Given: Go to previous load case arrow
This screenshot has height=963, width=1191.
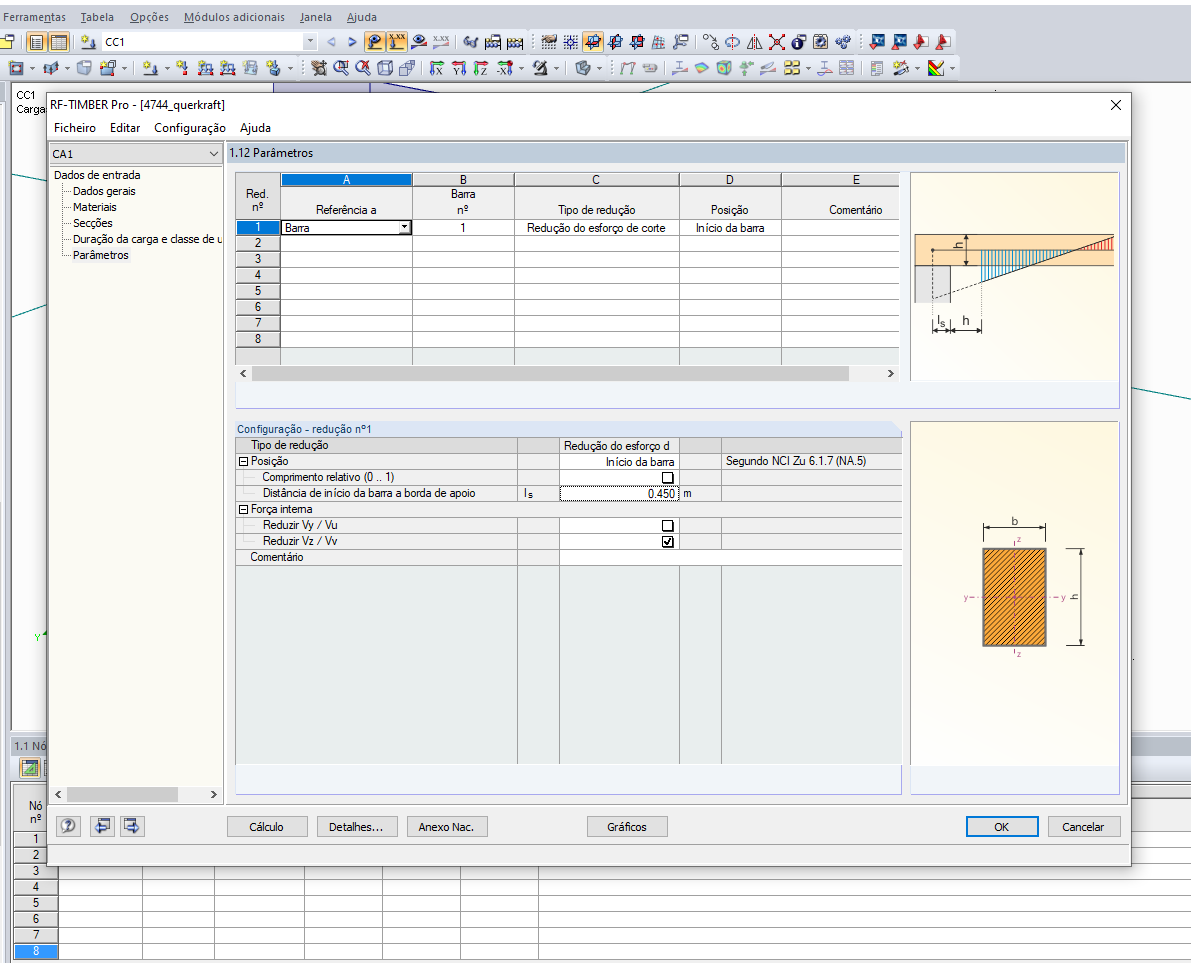Looking at the screenshot, I should [331, 42].
